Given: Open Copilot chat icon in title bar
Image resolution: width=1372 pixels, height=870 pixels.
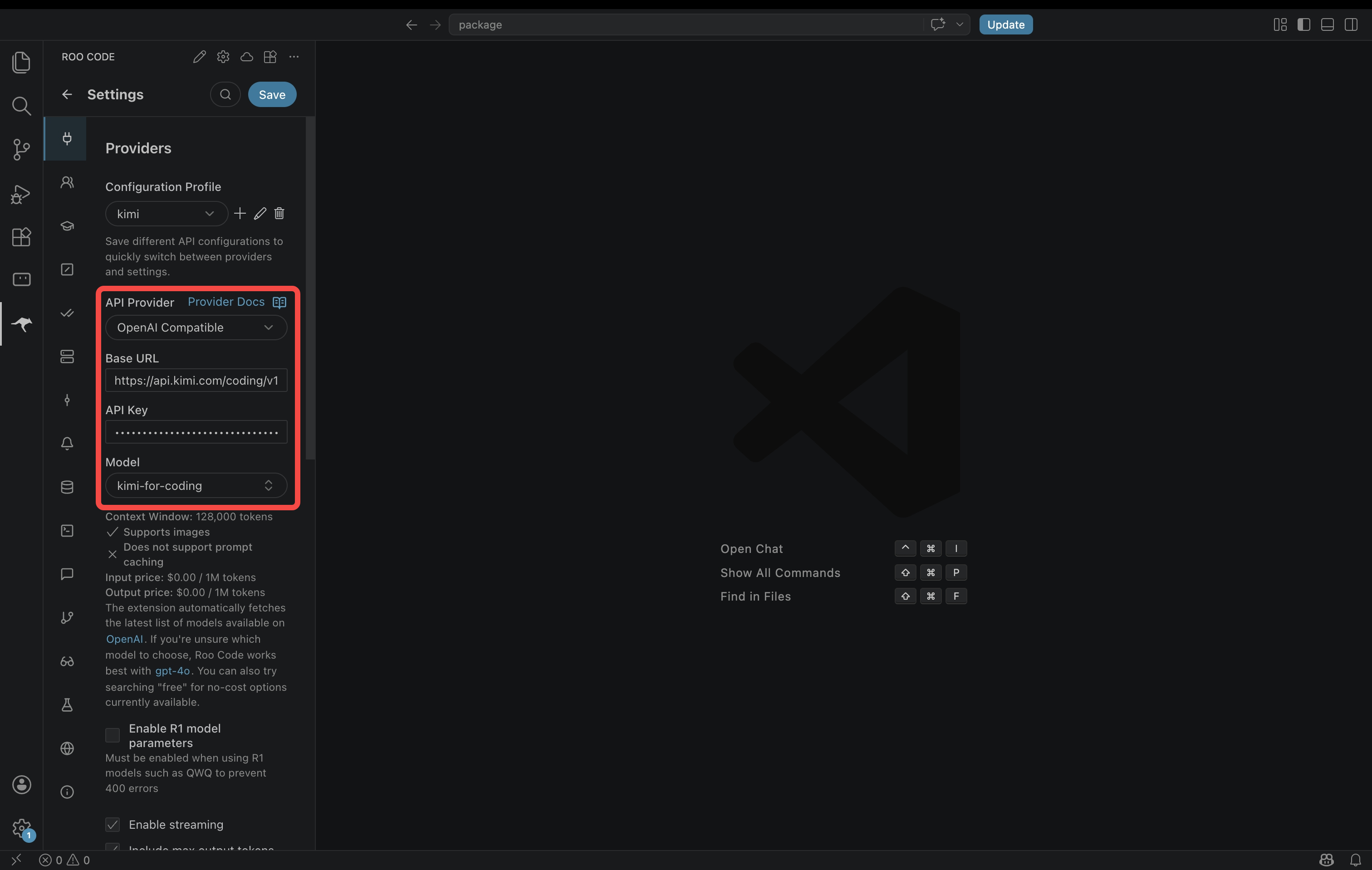Looking at the screenshot, I should (937, 24).
